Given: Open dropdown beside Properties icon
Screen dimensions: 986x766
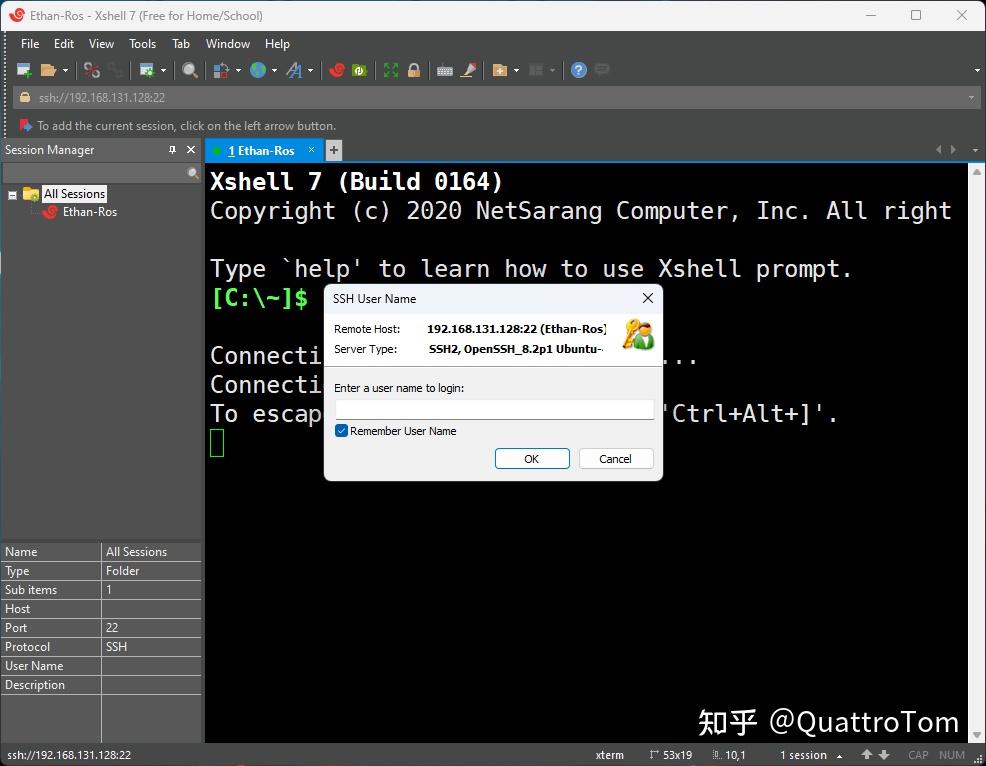Looking at the screenshot, I should tap(163, 70).
